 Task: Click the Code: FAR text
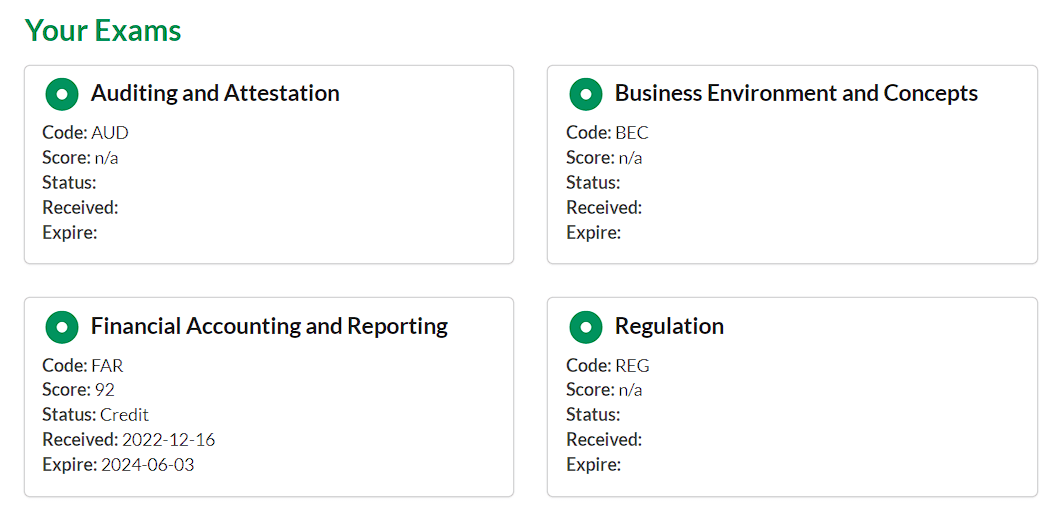point(83,365)
